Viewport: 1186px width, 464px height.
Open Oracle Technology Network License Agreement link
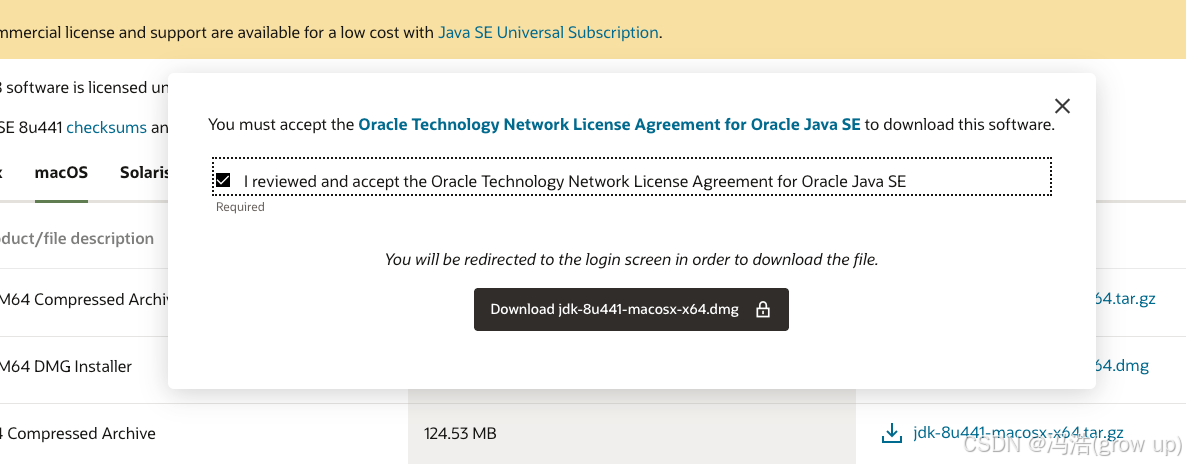609,124
